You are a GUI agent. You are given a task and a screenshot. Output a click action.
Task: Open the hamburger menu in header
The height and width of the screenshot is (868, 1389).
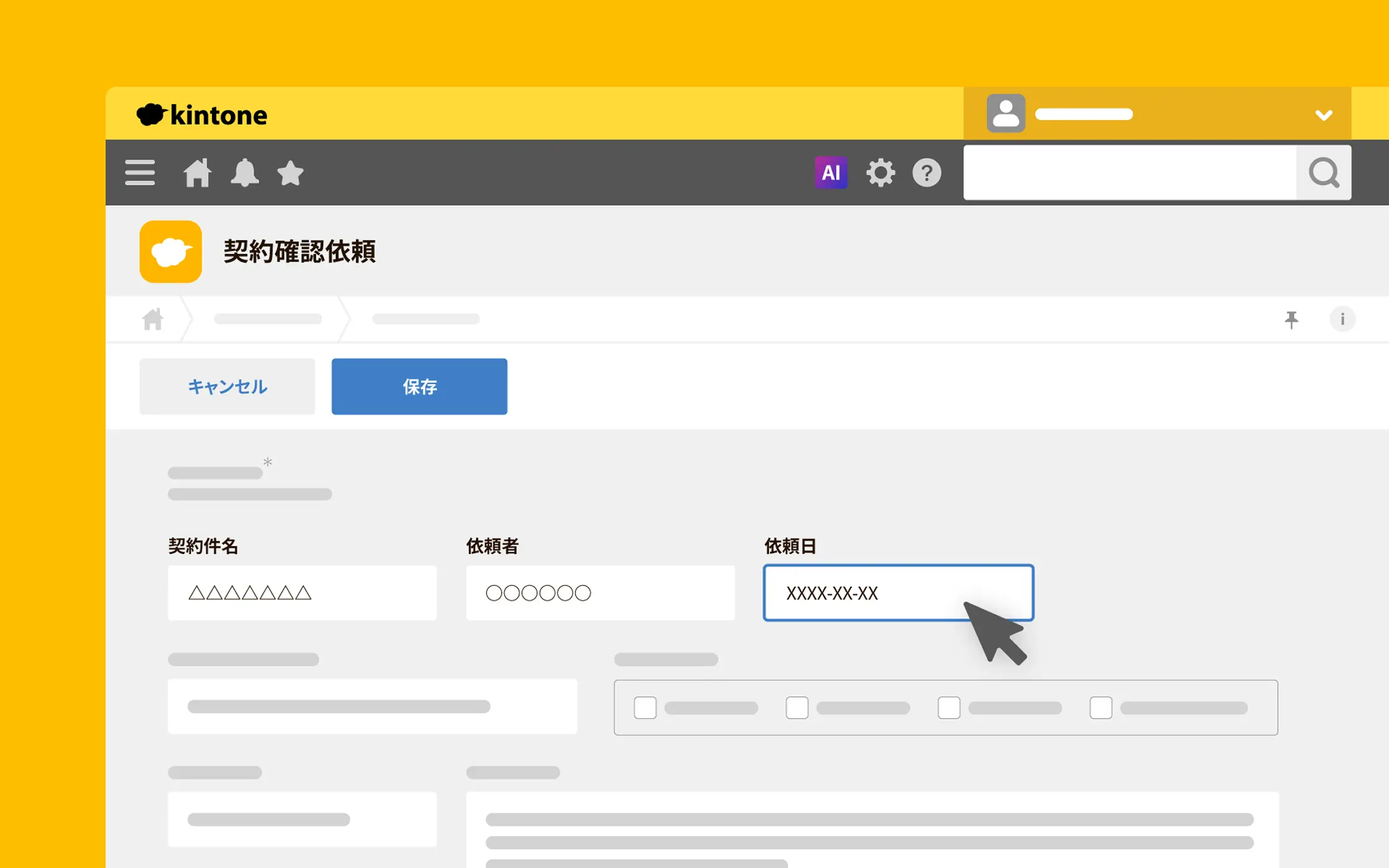(140, 172)
